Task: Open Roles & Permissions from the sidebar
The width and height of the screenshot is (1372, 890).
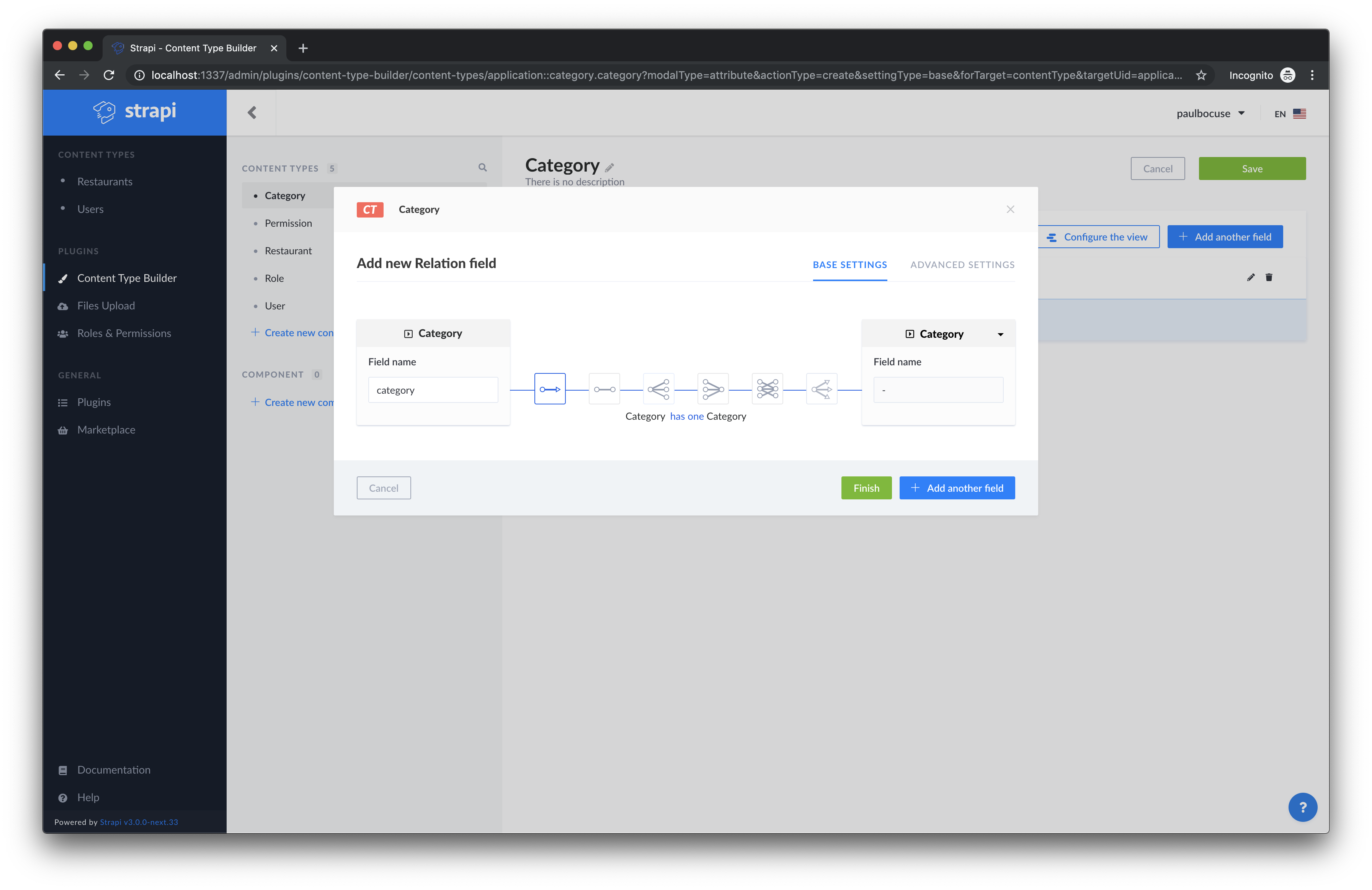Action: (124, 333)
